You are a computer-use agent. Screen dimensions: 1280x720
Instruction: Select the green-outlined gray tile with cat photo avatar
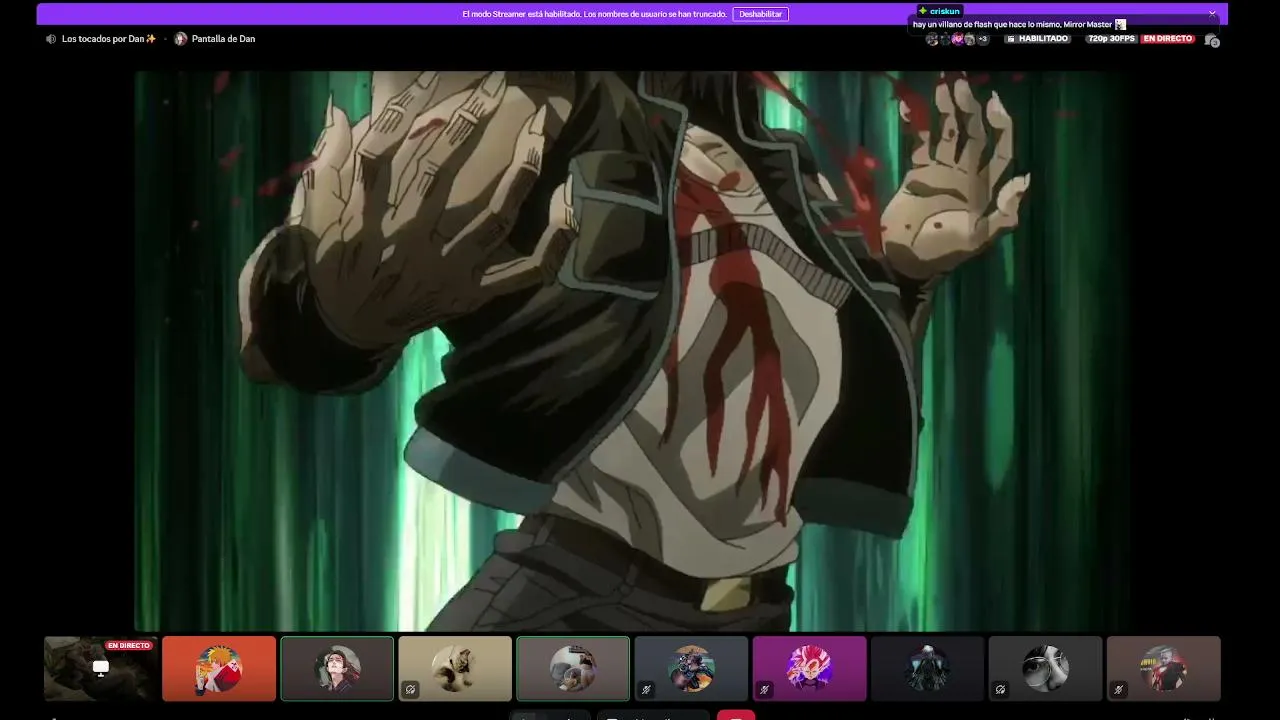(x=573, y=668)
